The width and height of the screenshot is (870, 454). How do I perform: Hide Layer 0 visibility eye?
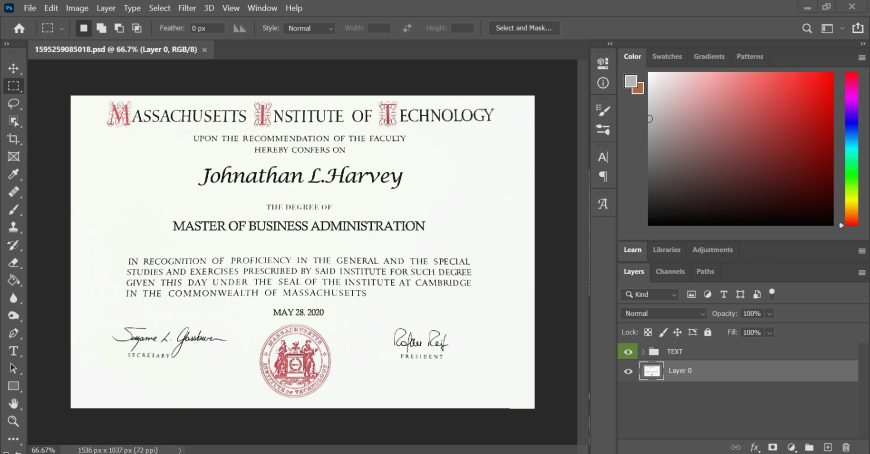tap(628, 371)
